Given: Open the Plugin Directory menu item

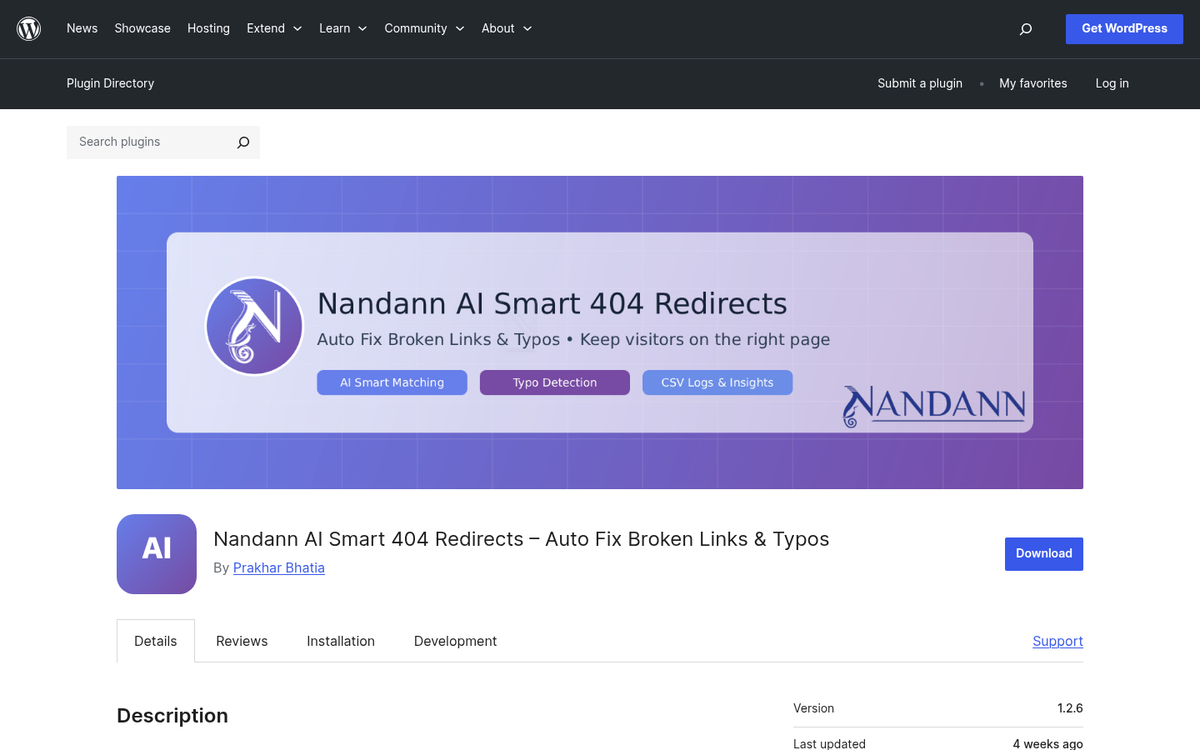Looking at the screenshot, I should tap(110, 84).
